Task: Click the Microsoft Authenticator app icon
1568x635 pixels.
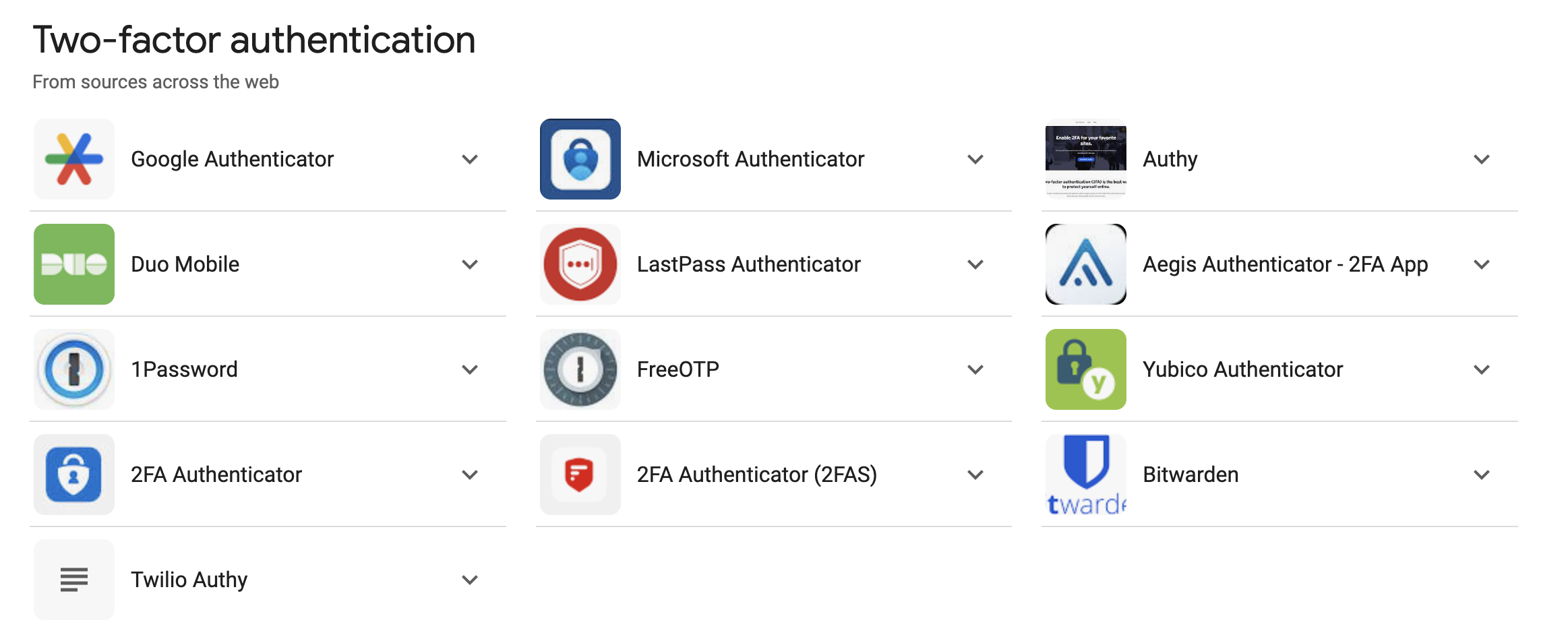Action: tap(580, 159)
